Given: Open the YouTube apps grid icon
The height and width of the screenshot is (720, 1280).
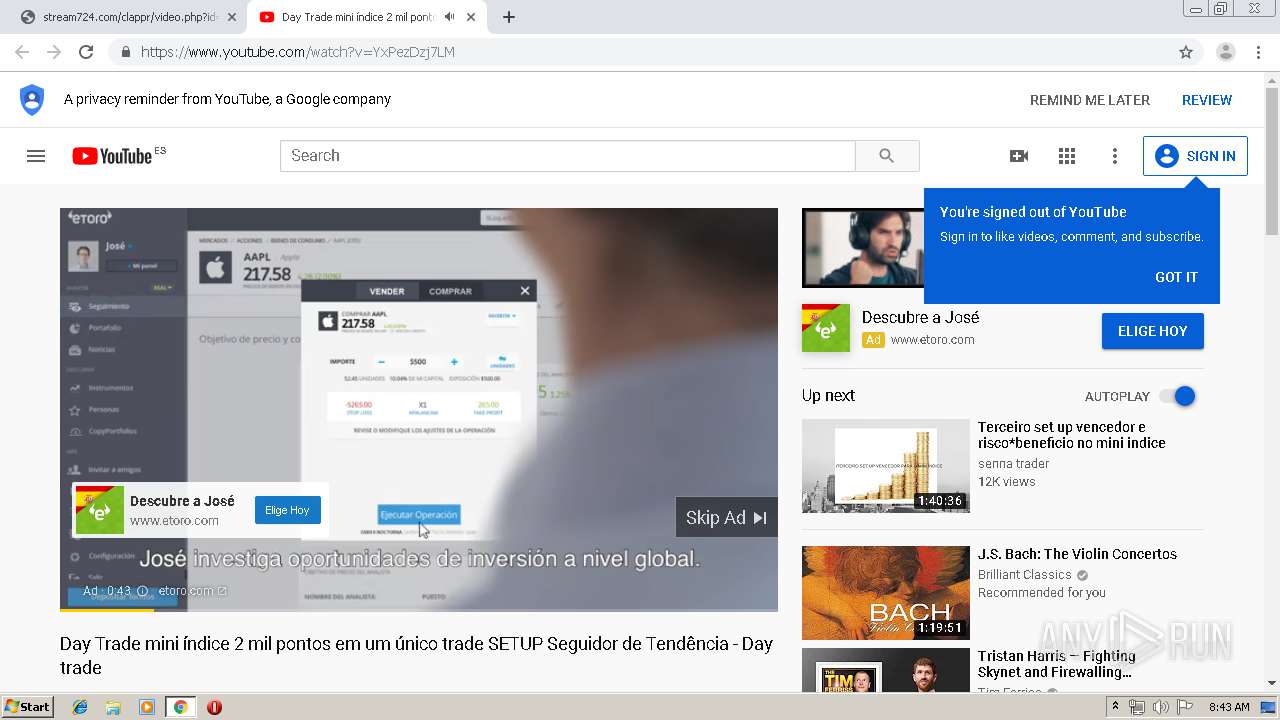Looking at the screenshot, I should [1067, 156].
